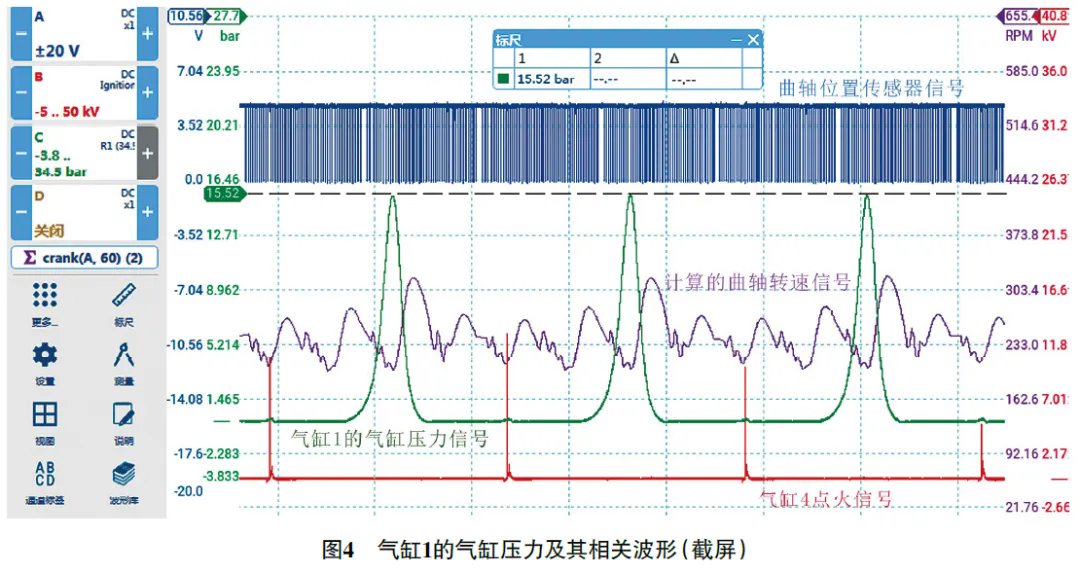
Task: Click the 曲轴位置传感器信号 waveform label
Action: 871,88
